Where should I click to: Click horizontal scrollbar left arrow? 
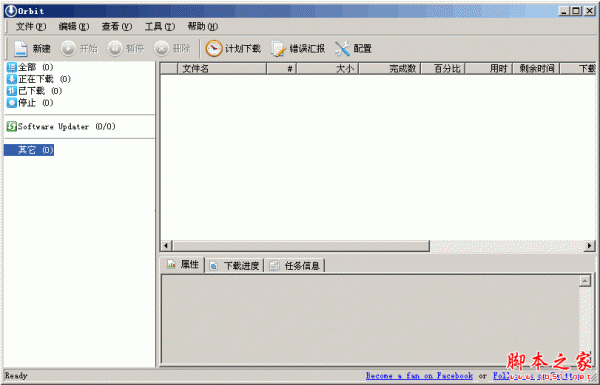(x=166, y=246)
